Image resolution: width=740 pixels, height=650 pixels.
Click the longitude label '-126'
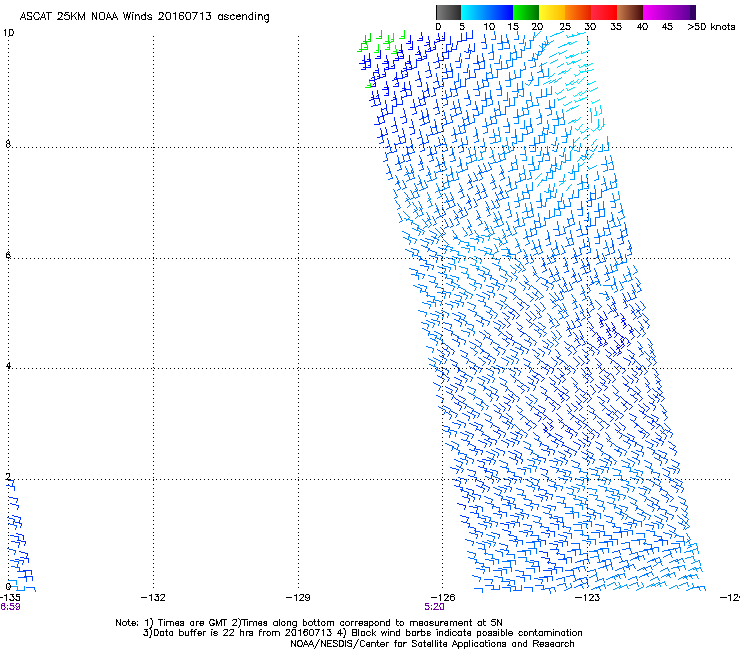(443, 598)
